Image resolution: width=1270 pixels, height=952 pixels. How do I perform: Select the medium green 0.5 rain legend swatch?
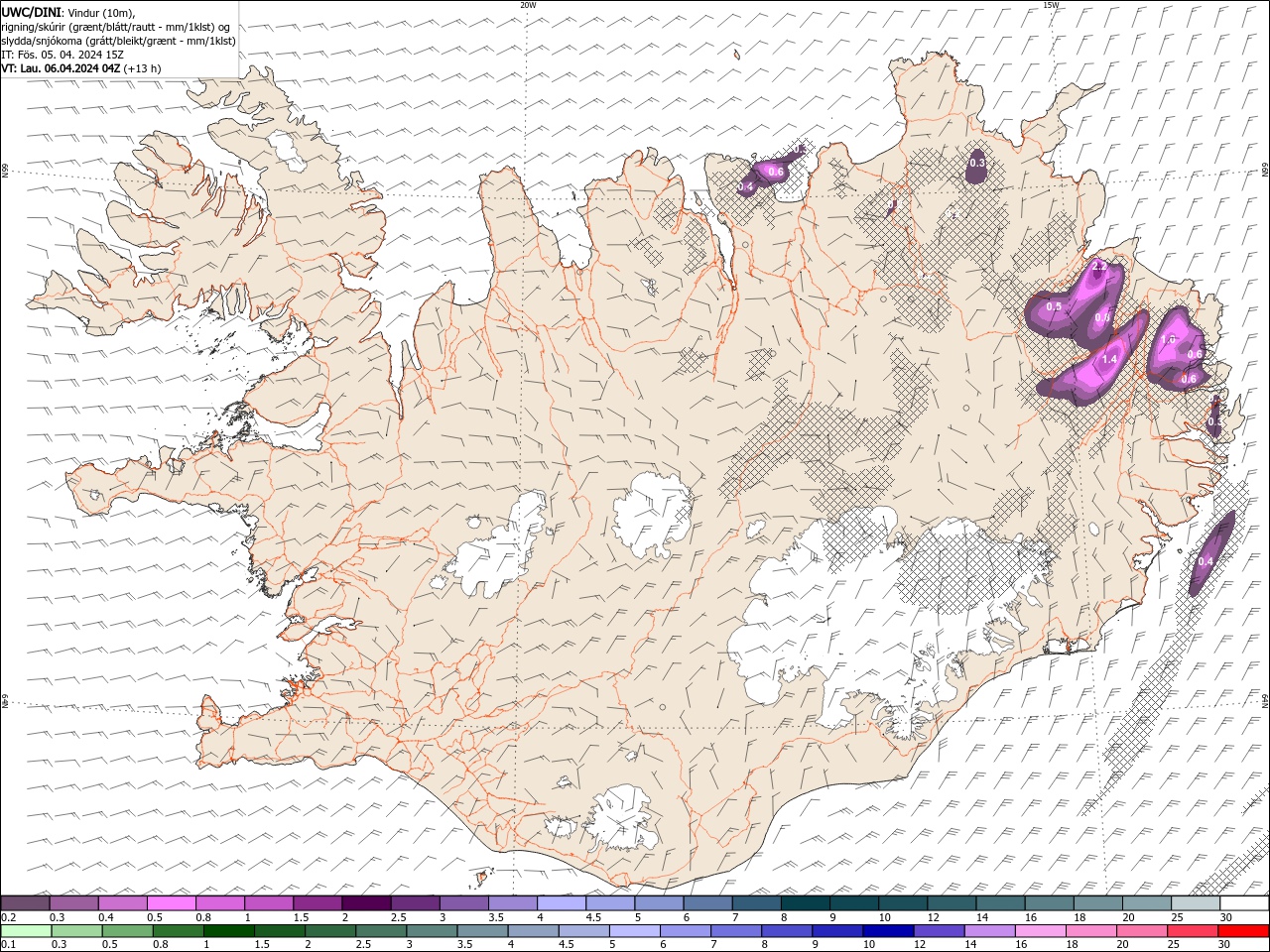[128, 931]
